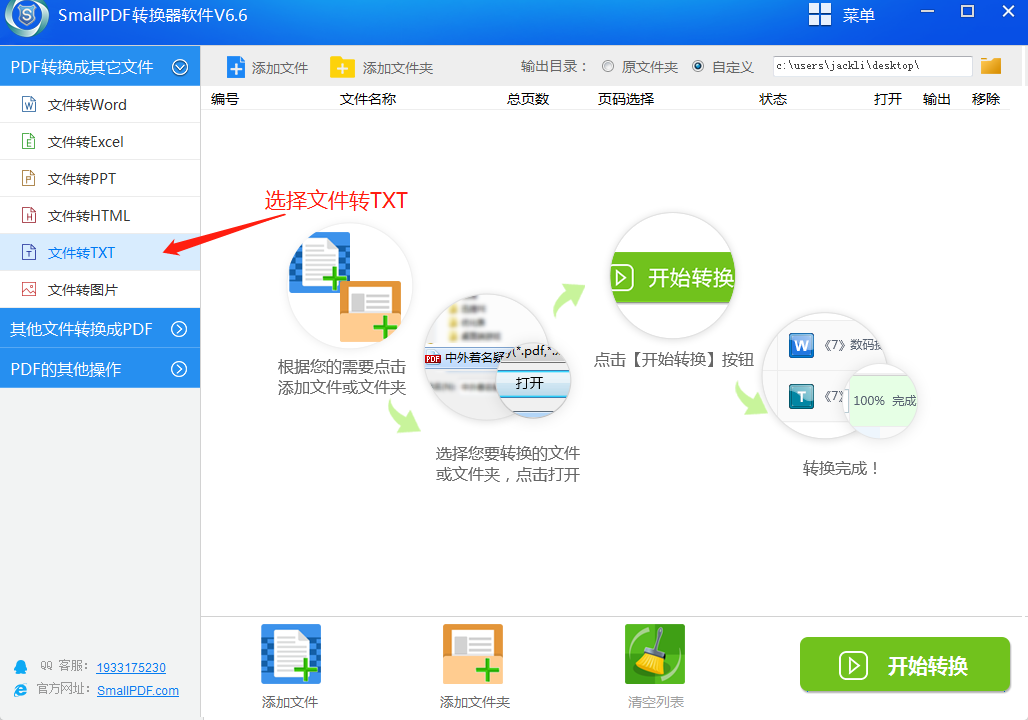Select the 文件转Excel conversion option

pos(85,141)
